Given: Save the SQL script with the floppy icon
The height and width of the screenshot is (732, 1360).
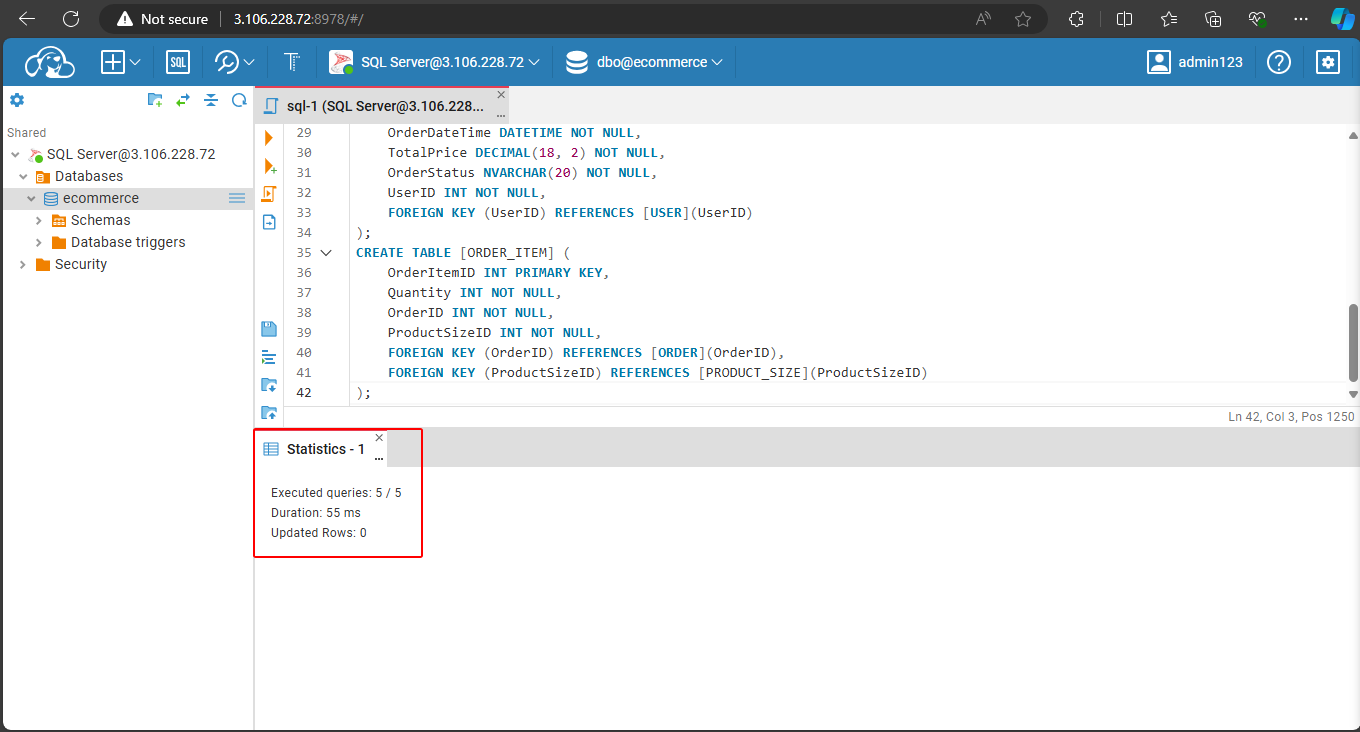Looking at the screenshot, I should 269,329.
